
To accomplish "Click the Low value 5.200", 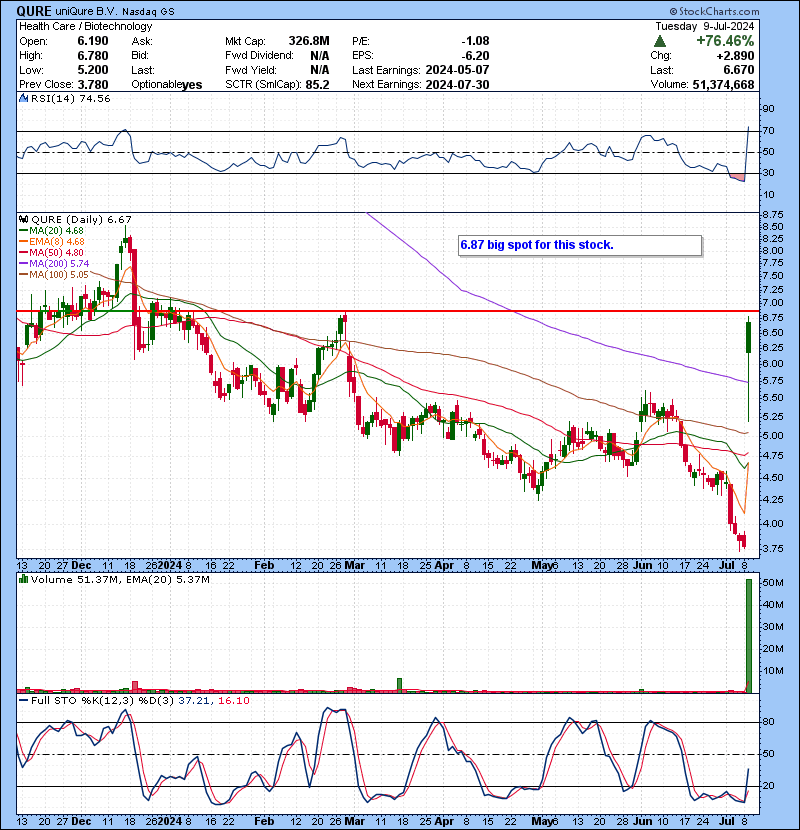I will pyautogui.click(x=93, y=70).
